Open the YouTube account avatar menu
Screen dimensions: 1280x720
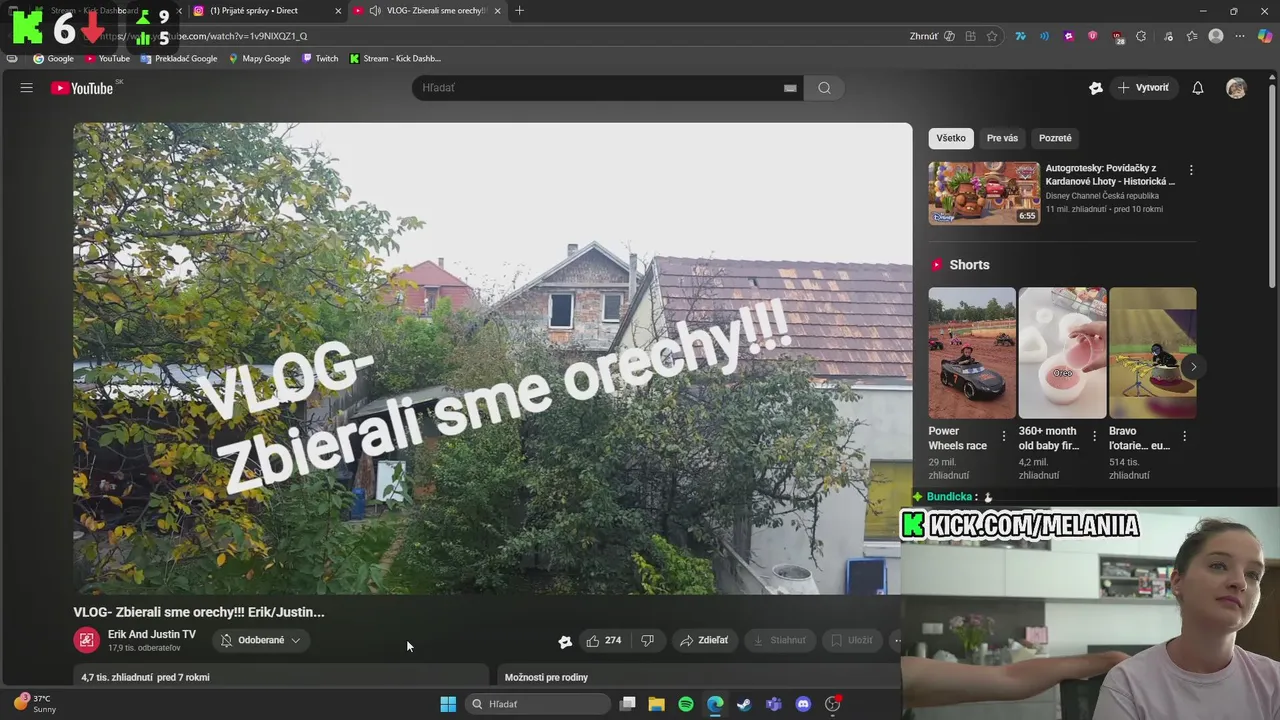(1237, 88)
